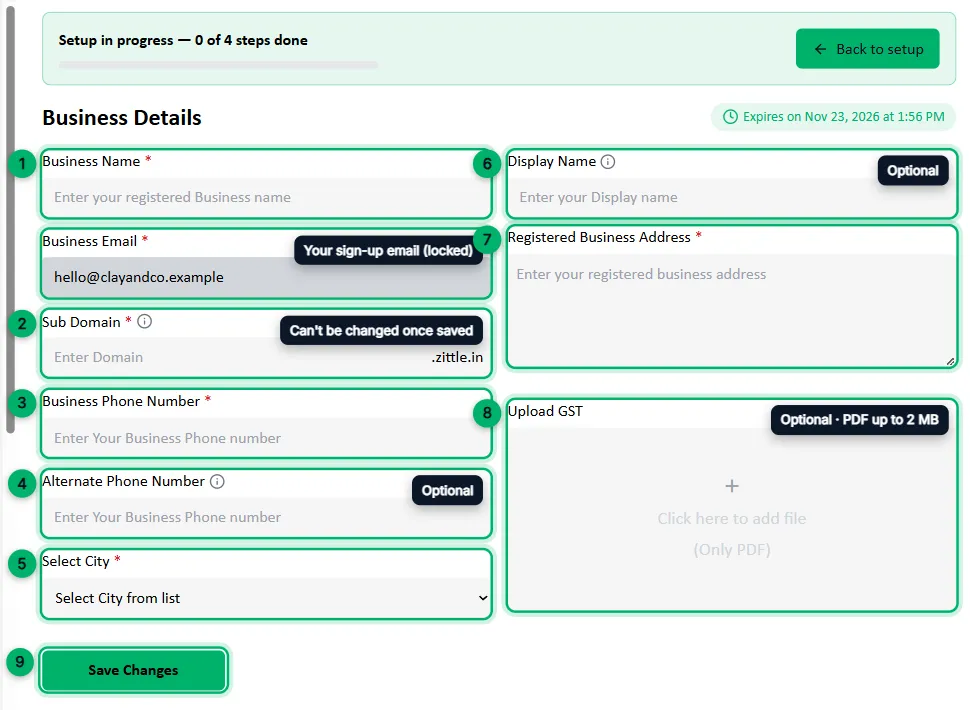
Task: Open the Select City dropdown
Action: click(x=267, y=598)
